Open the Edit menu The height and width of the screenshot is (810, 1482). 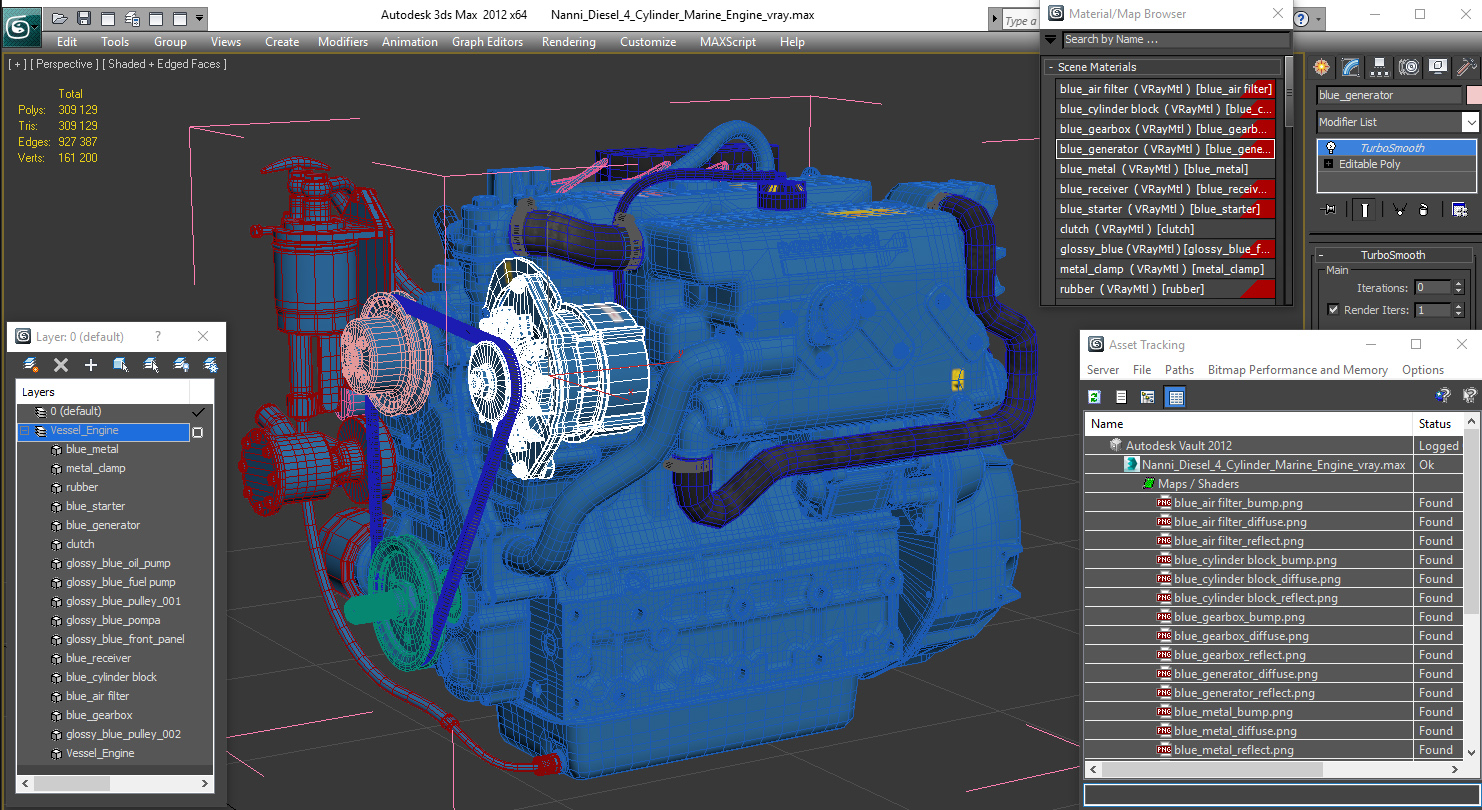[x=67, y=42]
